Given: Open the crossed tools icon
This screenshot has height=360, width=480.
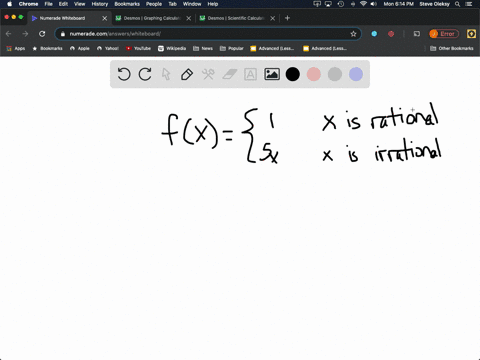Looking at the screenshot, I should 208,74.
